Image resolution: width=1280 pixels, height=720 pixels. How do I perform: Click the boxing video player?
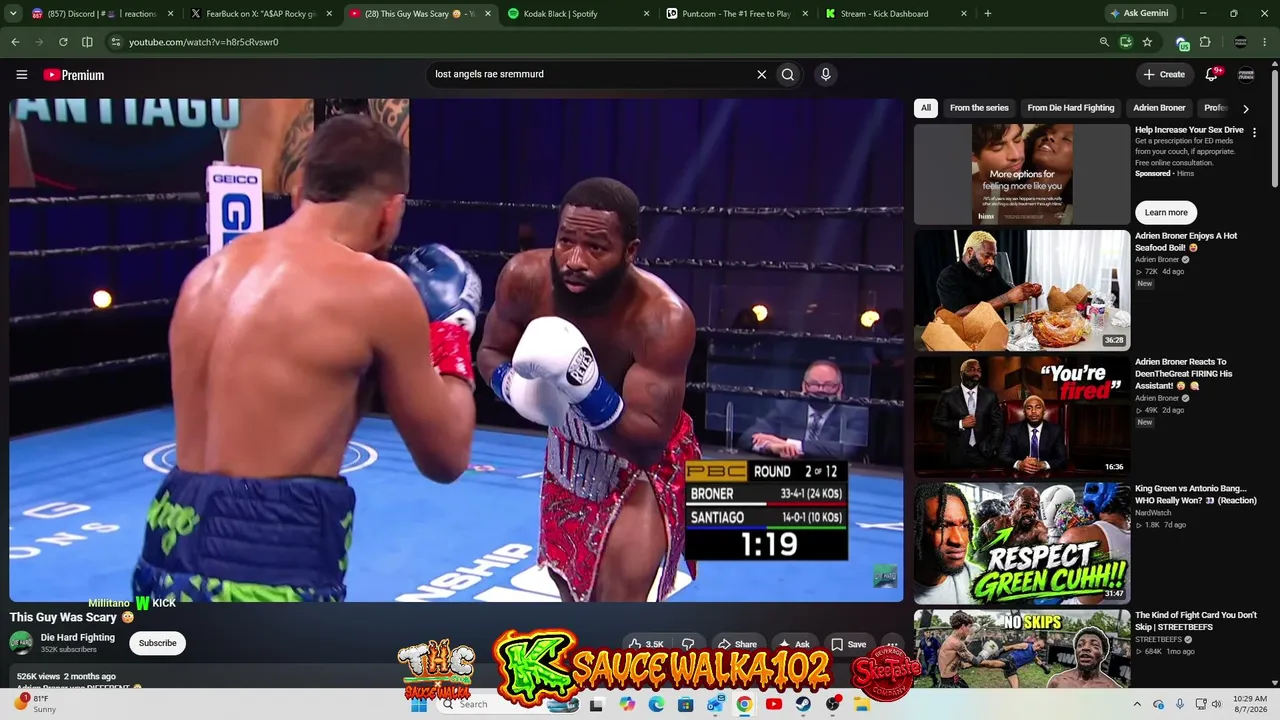(x=456, y=350)
